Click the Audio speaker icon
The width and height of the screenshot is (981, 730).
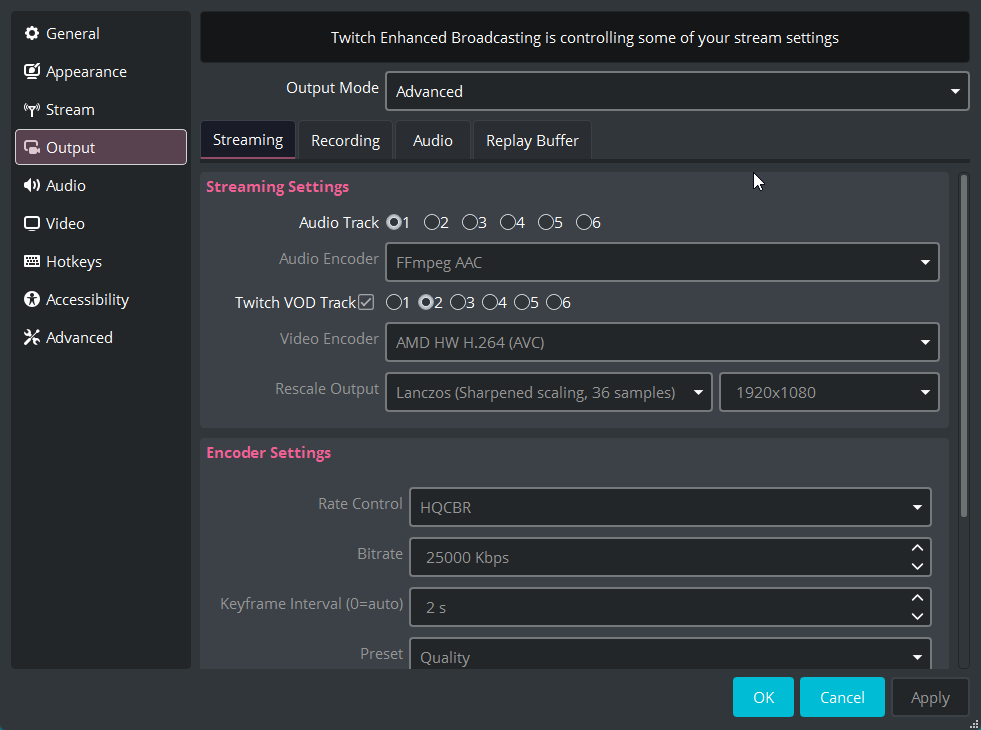[31, 185]
